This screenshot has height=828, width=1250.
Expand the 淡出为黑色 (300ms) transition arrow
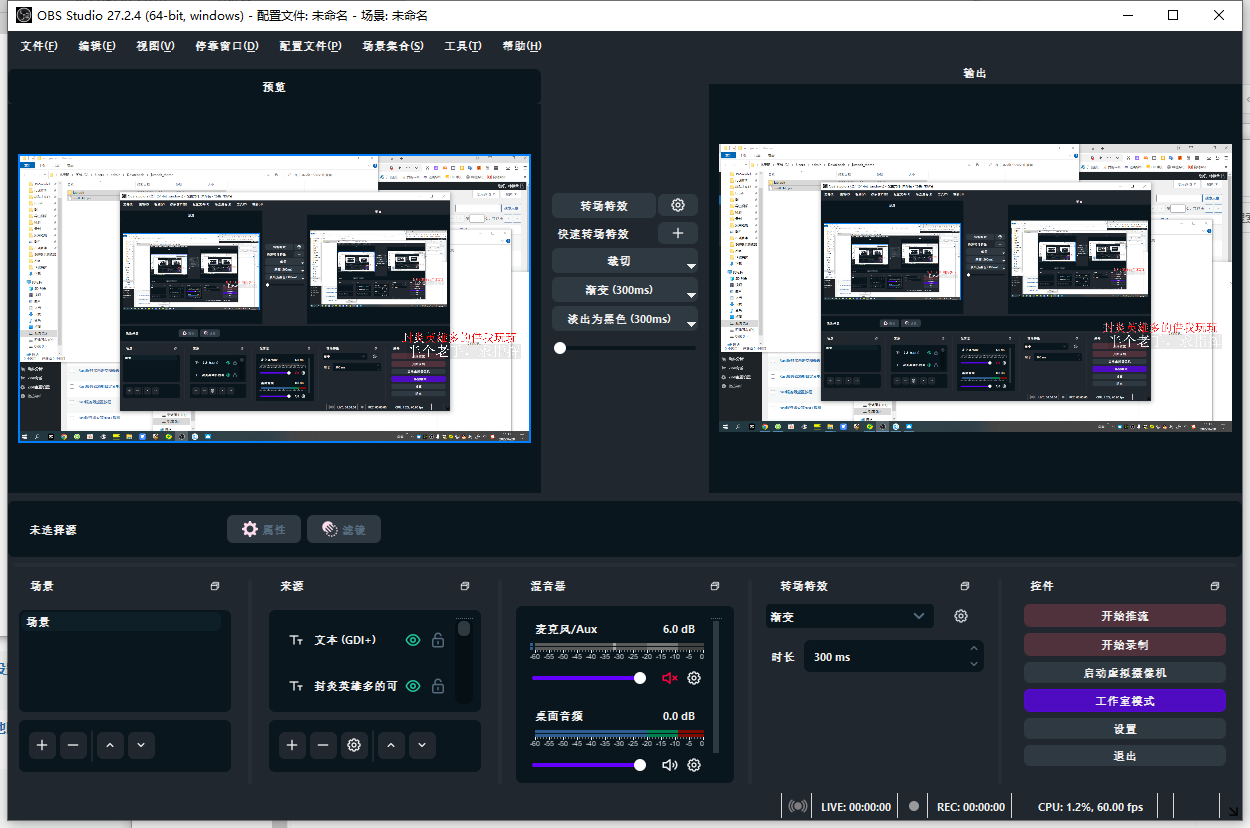pos(690,325)
